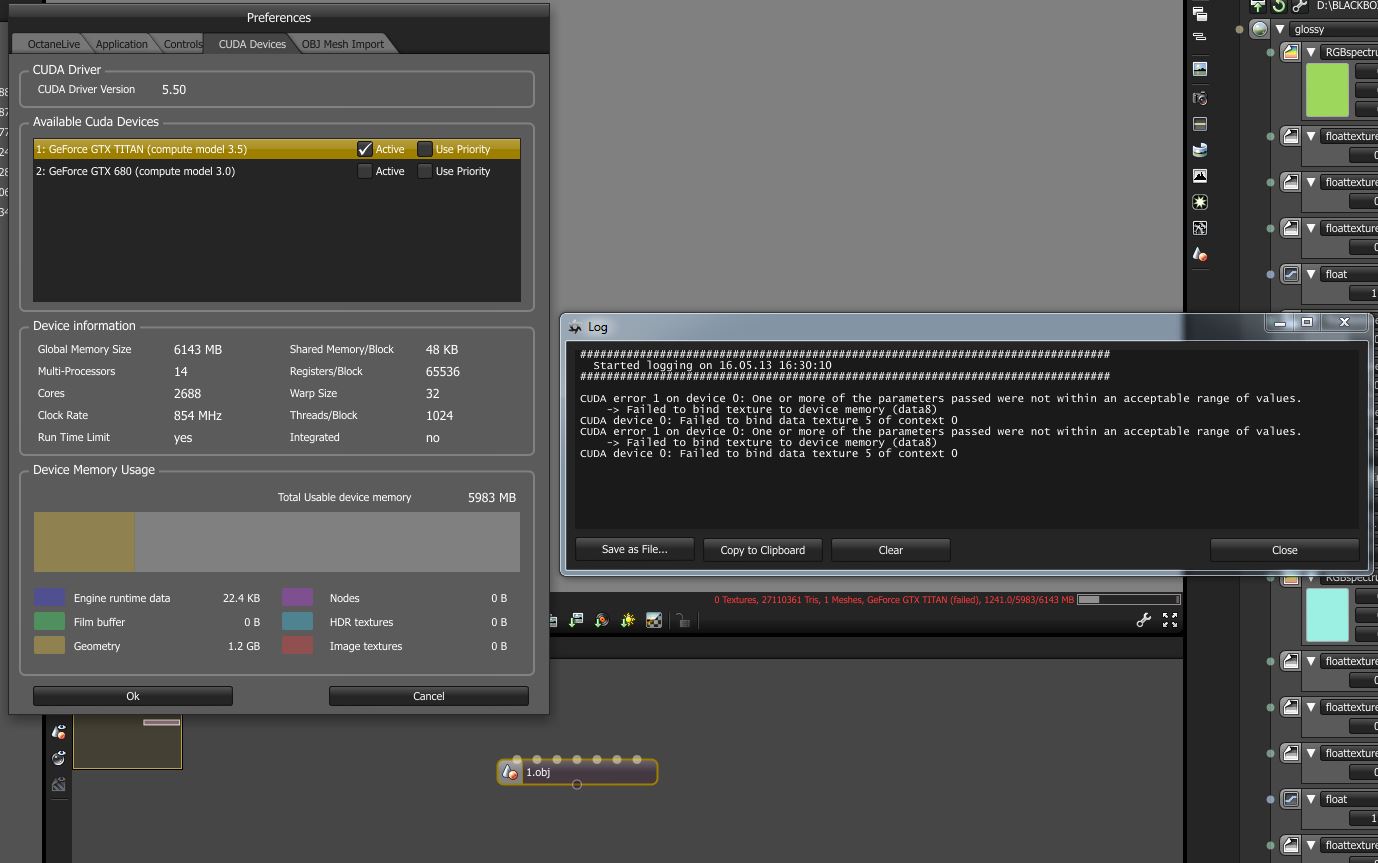
Task: Uncheck Active for GeForce GTX TITAN
Action: coord(365,149)
